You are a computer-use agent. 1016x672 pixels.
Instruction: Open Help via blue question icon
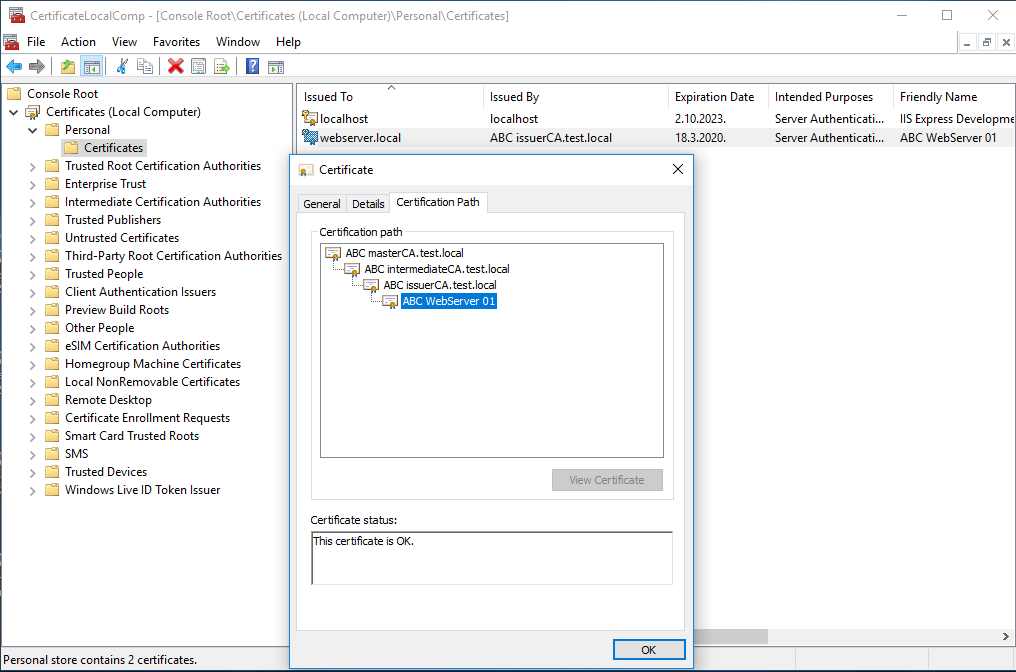point(253,66)
